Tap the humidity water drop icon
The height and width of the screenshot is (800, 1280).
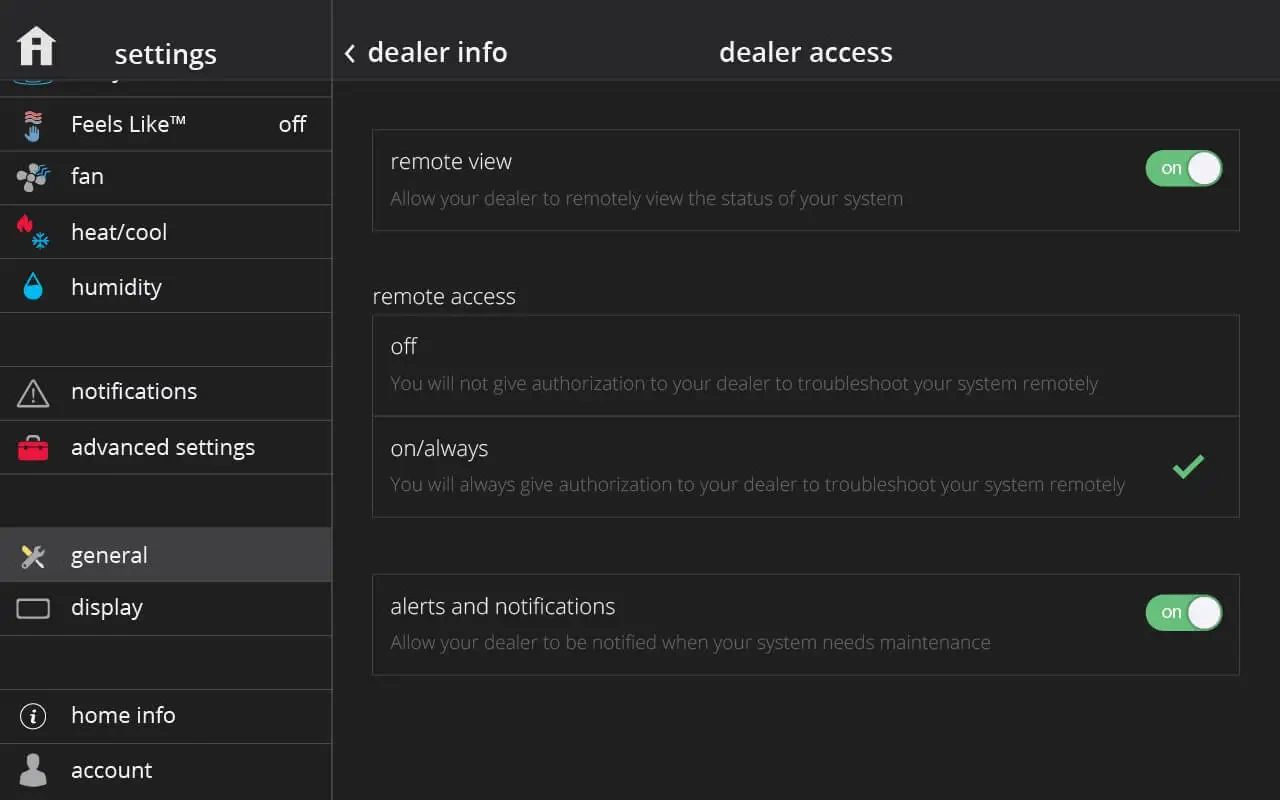click(33, 287)
